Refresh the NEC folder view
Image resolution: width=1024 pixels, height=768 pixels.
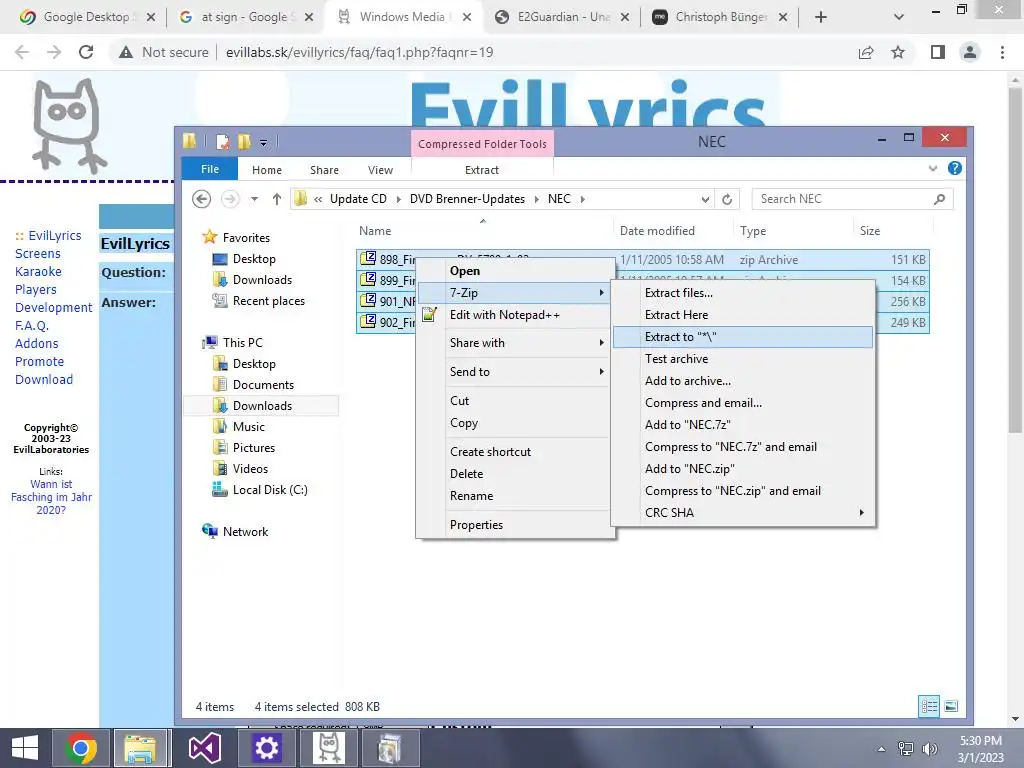[727, 199]
